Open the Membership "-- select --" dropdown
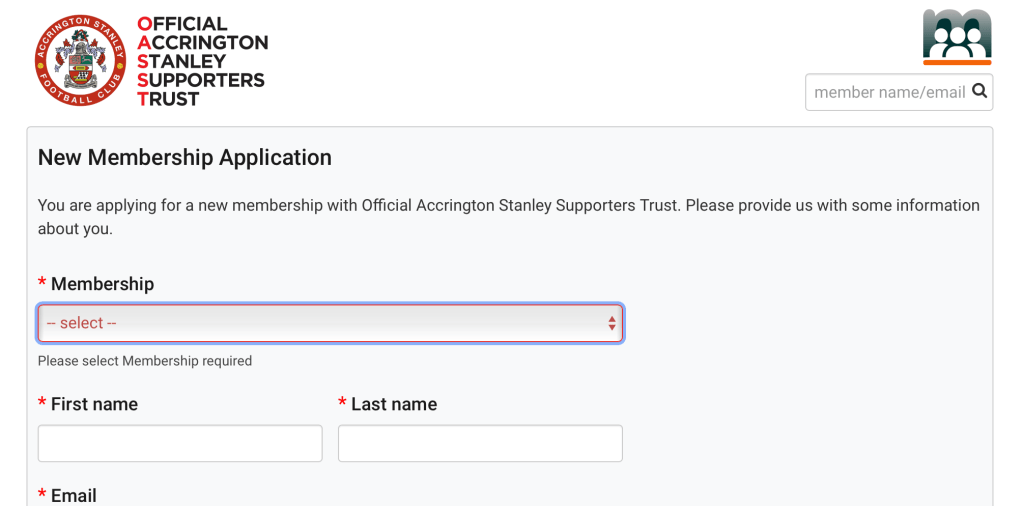 pos(330,323)
